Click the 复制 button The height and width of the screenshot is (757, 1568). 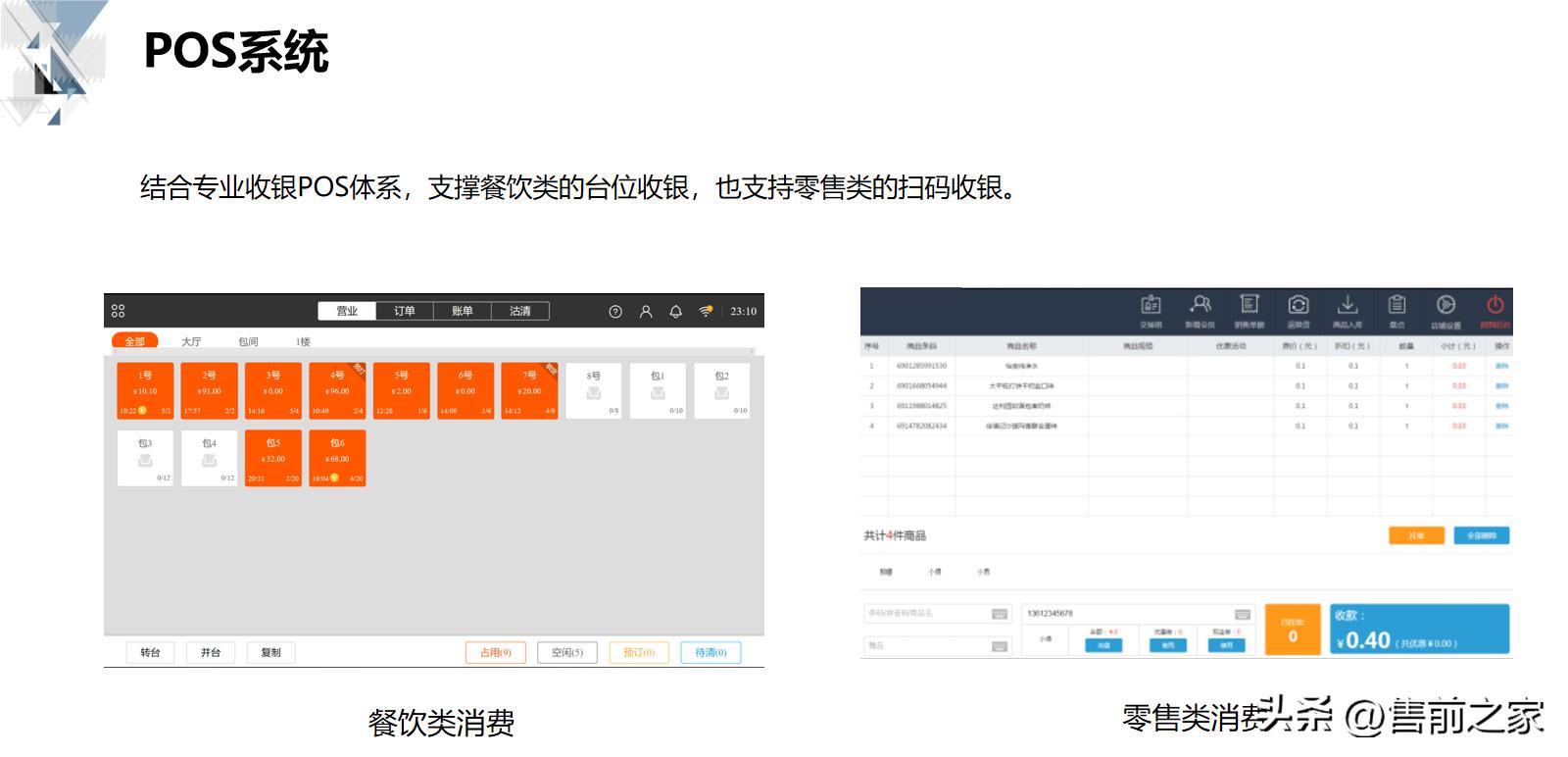(271, 653)
